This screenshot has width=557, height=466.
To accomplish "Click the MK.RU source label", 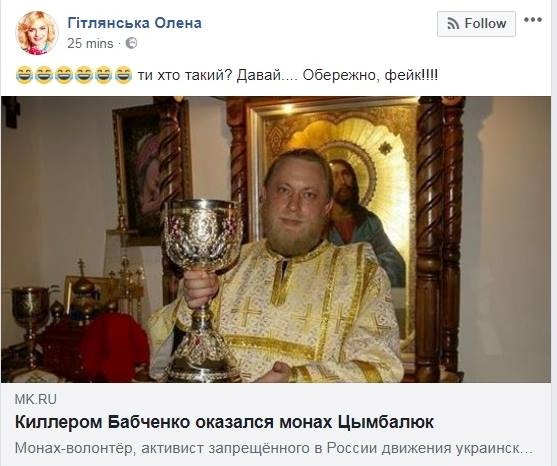I will (36, 399).
